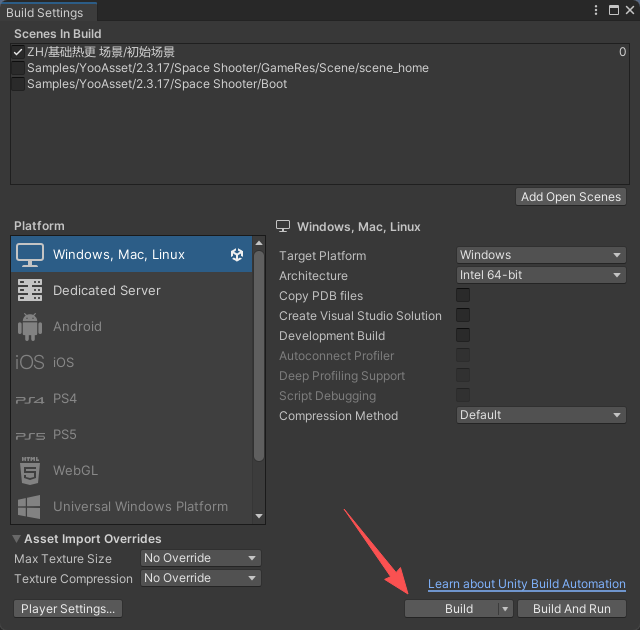Viewport: 640px width, 630px height.
Task: Select the scene_home scene path text
Action: [x=228, y=68]
